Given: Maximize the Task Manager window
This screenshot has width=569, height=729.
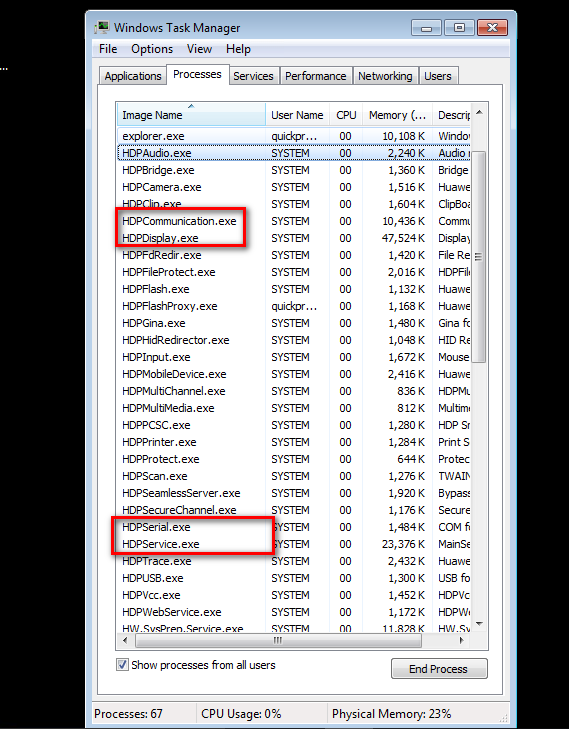Looking at the screenshot, I should pos(459,27).
